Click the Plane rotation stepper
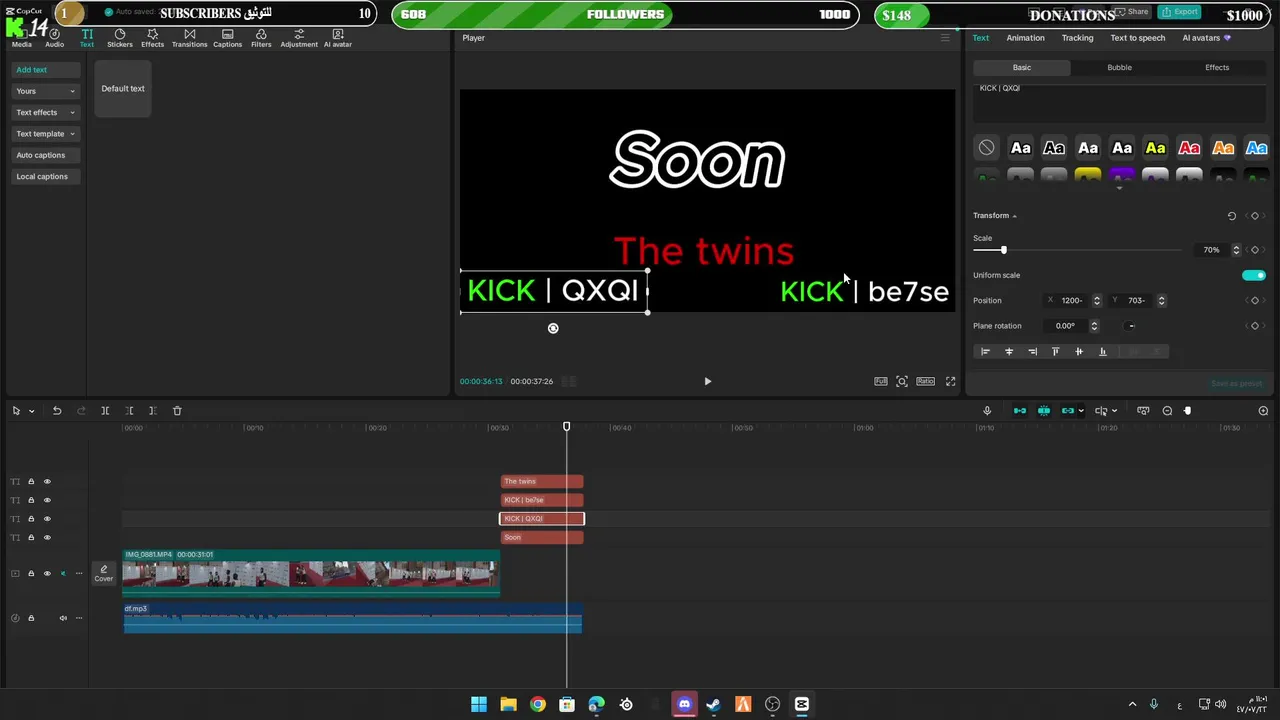 (1094, 326)
